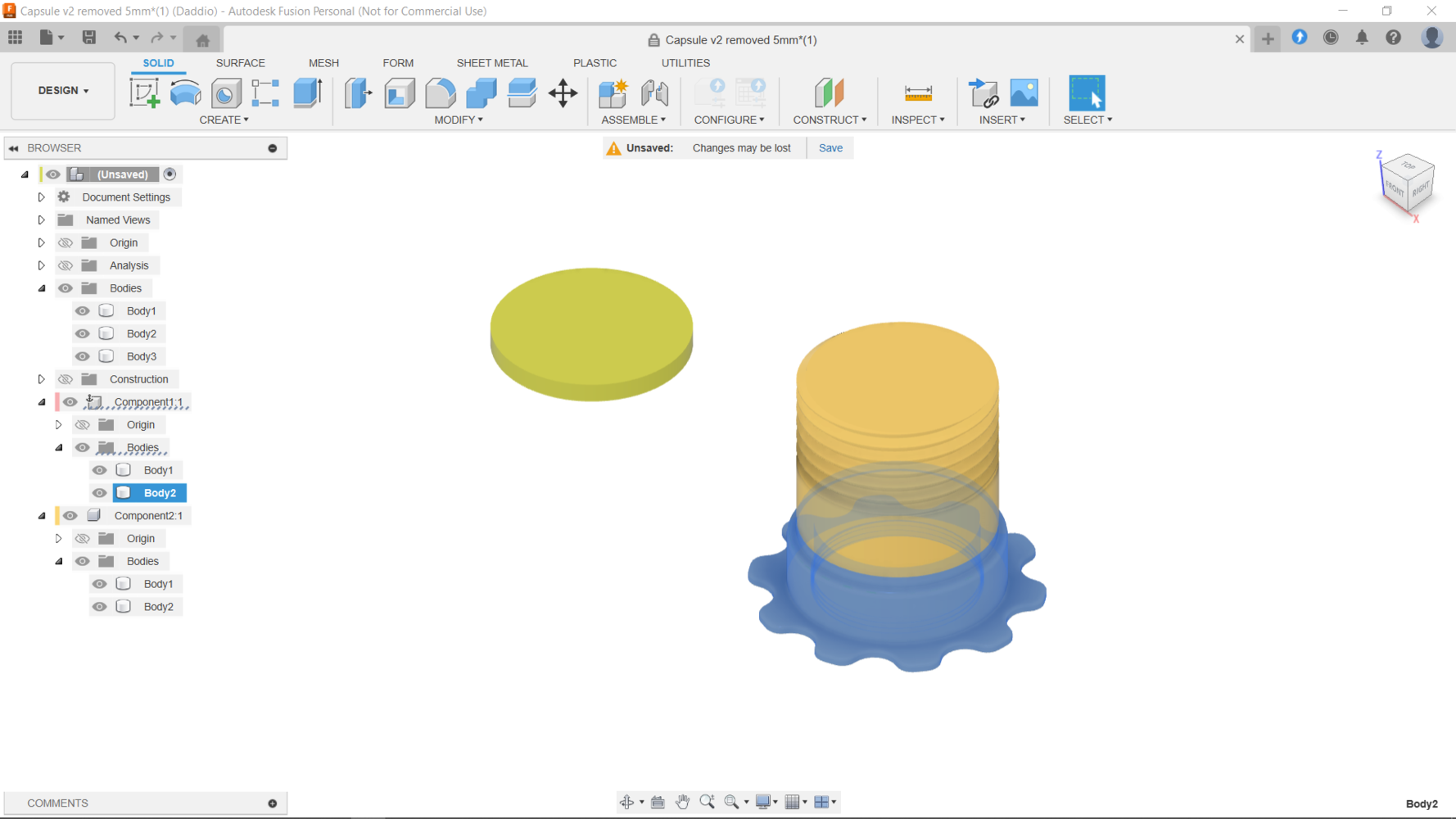Click the Fillet tool icon
Image resolution: width=1456 pixels, height=819 pixels.
point(441,93)
